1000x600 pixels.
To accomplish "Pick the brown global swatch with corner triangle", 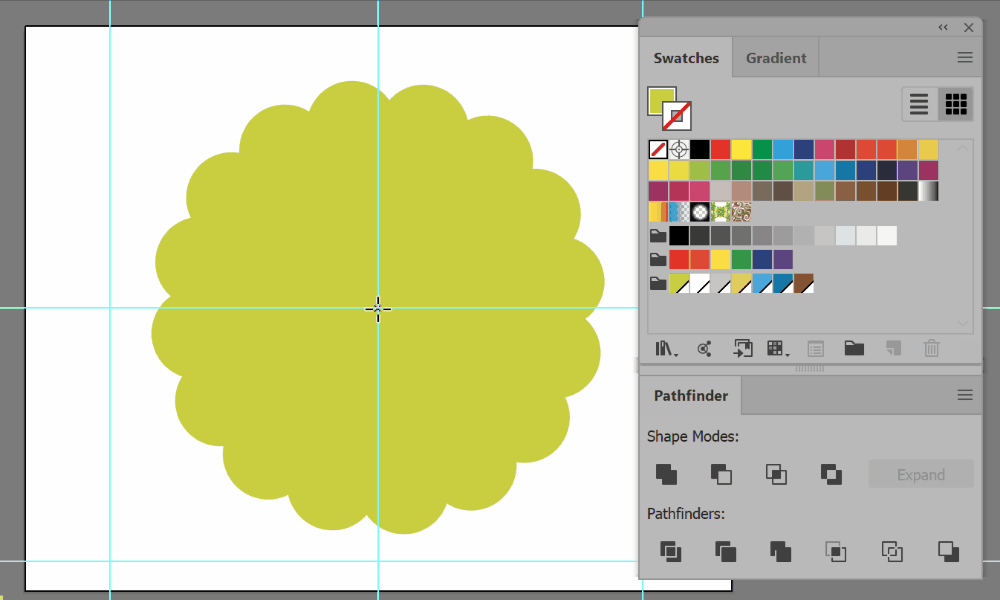I will (x=804, y=283).
